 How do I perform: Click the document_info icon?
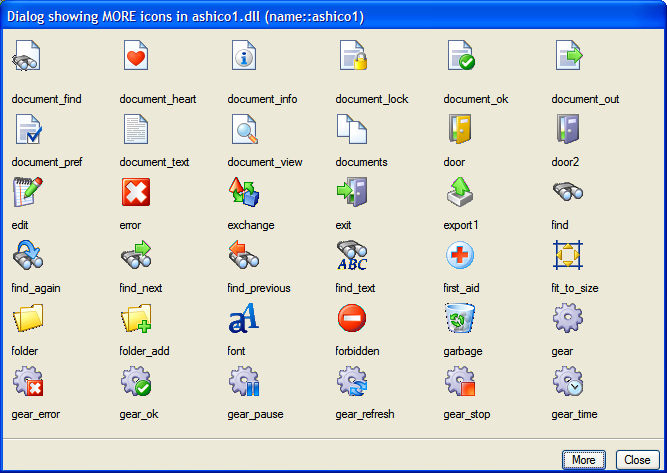[244, 58]
